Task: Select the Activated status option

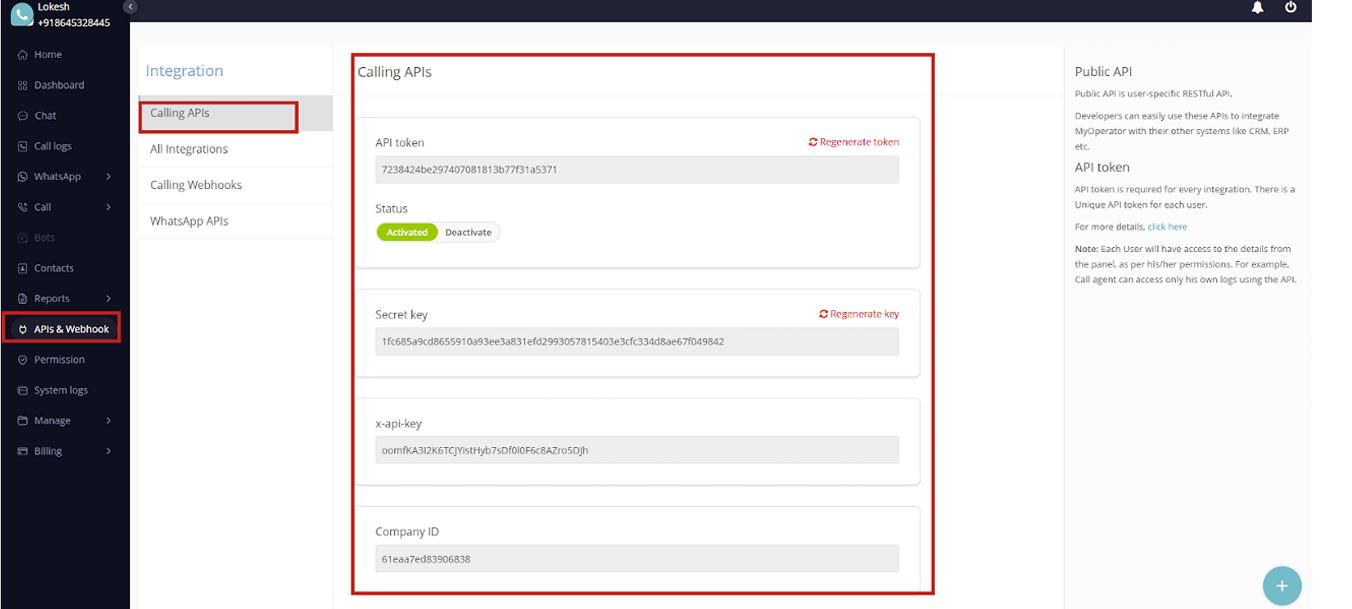Action: [x=407, y=232]
